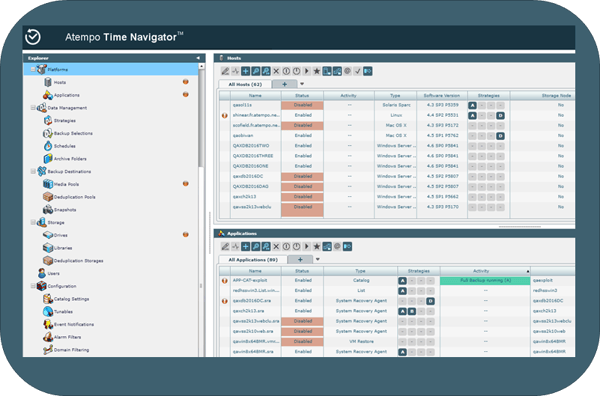Click the Full Backup running (A) progress bar
Viewport: 600px width, 396px height.
pyautogui.click(x=485, y=281)
